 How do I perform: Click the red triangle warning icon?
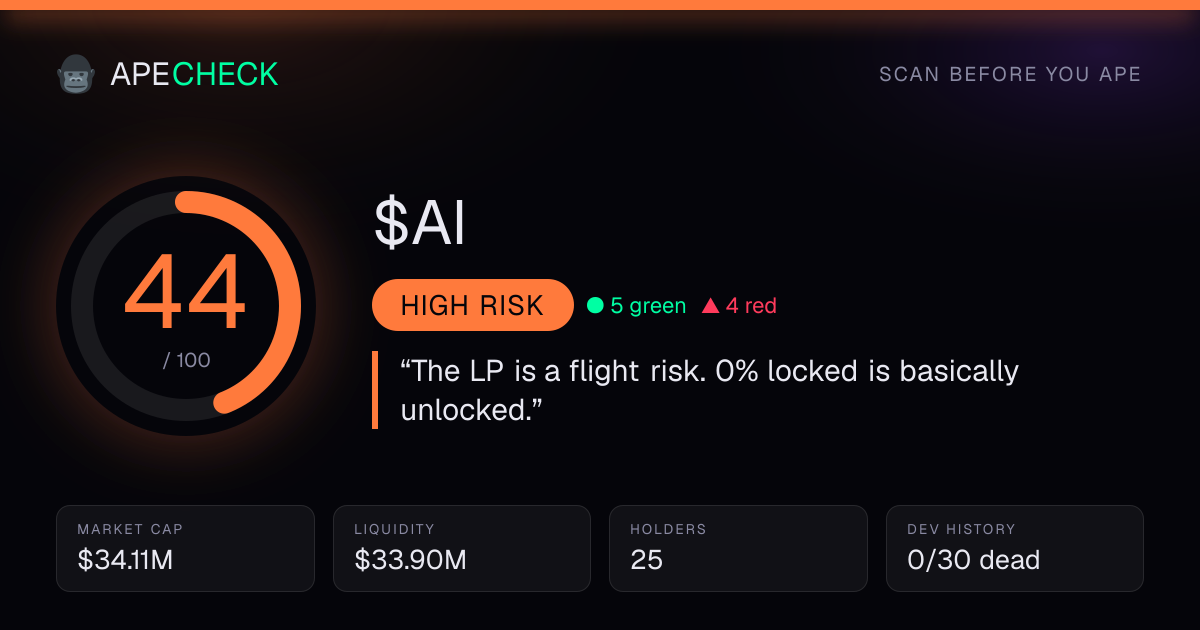(x=711, y=306)
